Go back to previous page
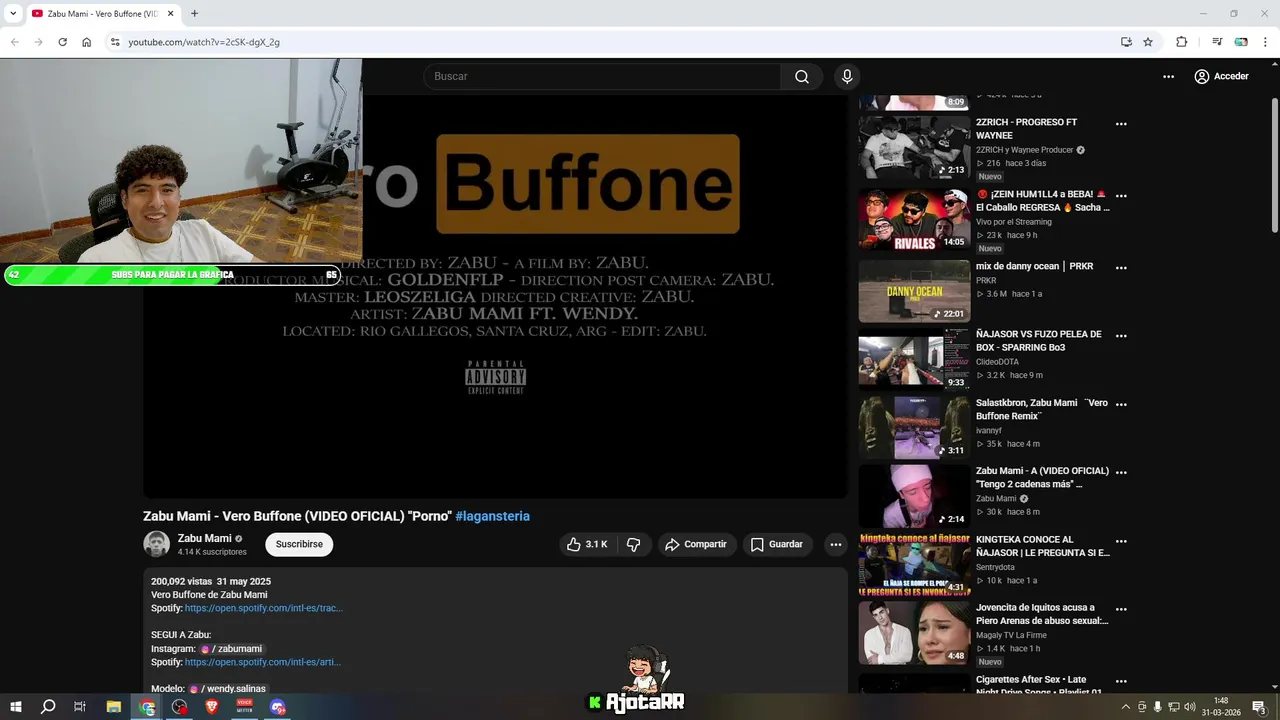Viewport: 1280px width, 720px height. coord(15,42)
